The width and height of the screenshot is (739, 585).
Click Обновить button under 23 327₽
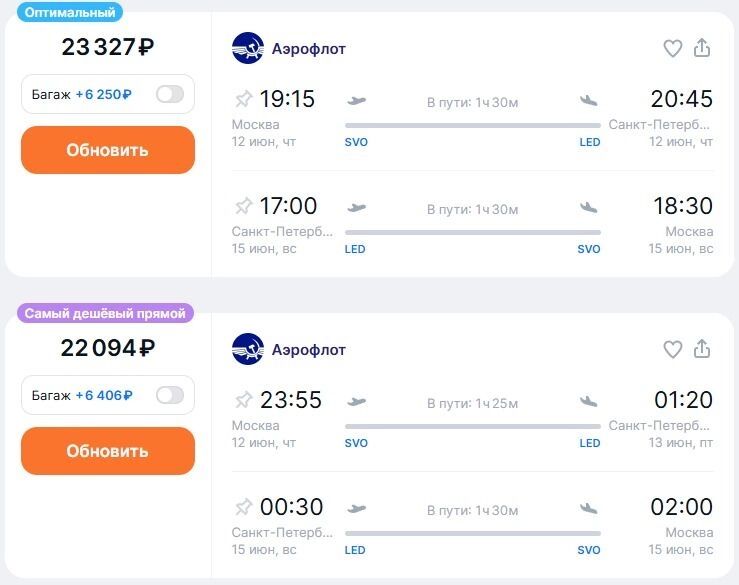[x=108, y=150]
